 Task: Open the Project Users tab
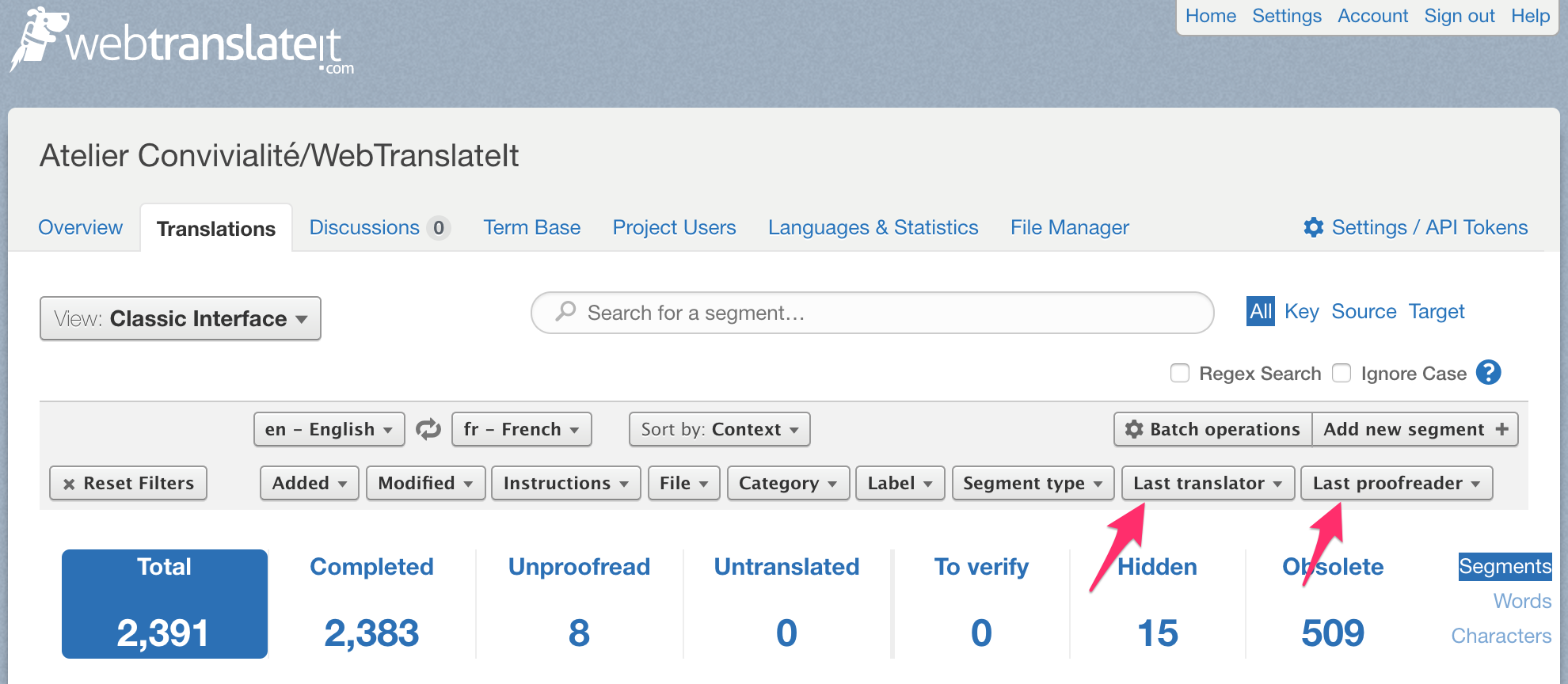pyautogui.click(x=675, y=227)
